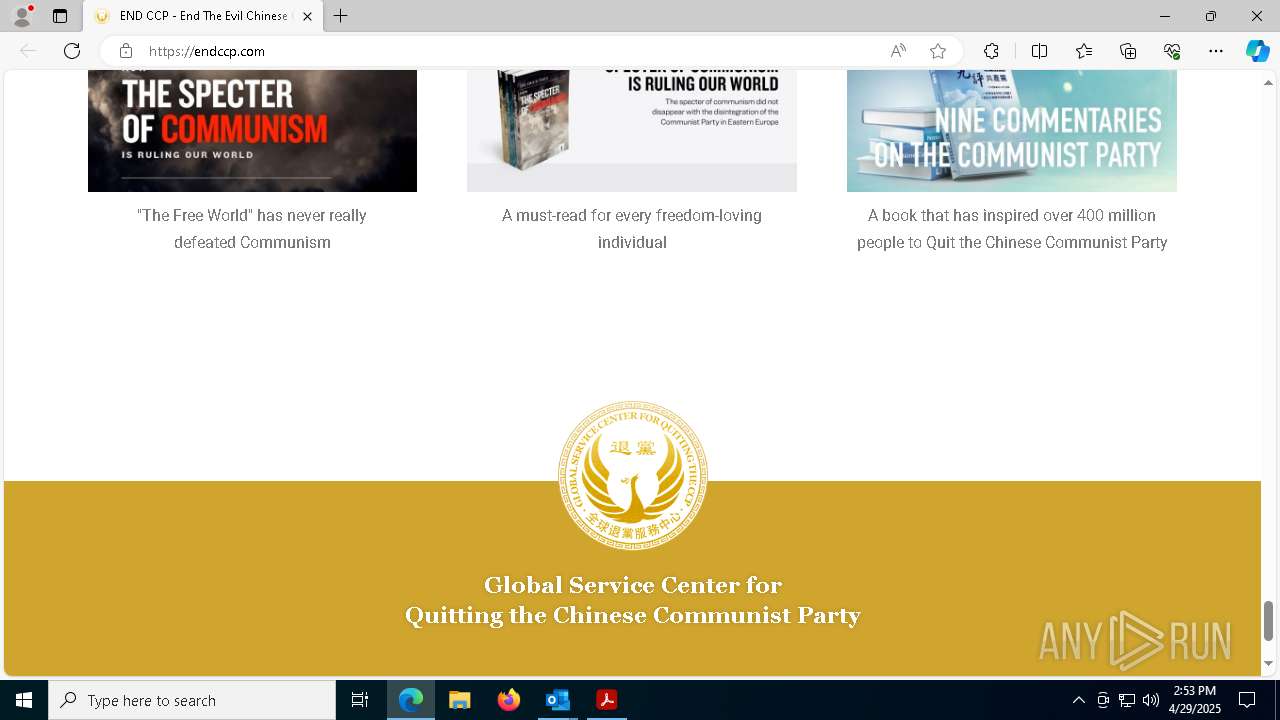Screen dimensions: 1280x720
Task: Show hidden system tray icons
Action: pyautogui.click(x=1079, y=700)
